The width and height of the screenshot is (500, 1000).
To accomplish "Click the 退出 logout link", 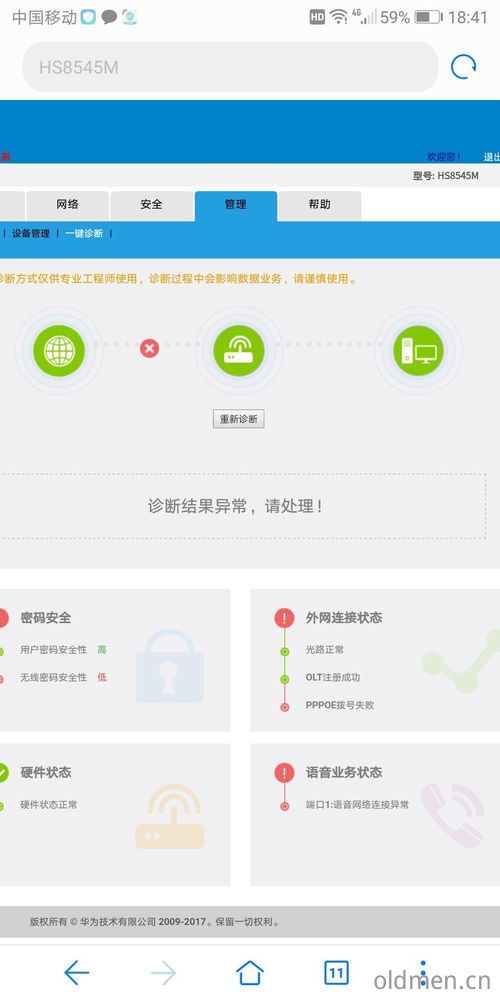I will tap(491, 157).
